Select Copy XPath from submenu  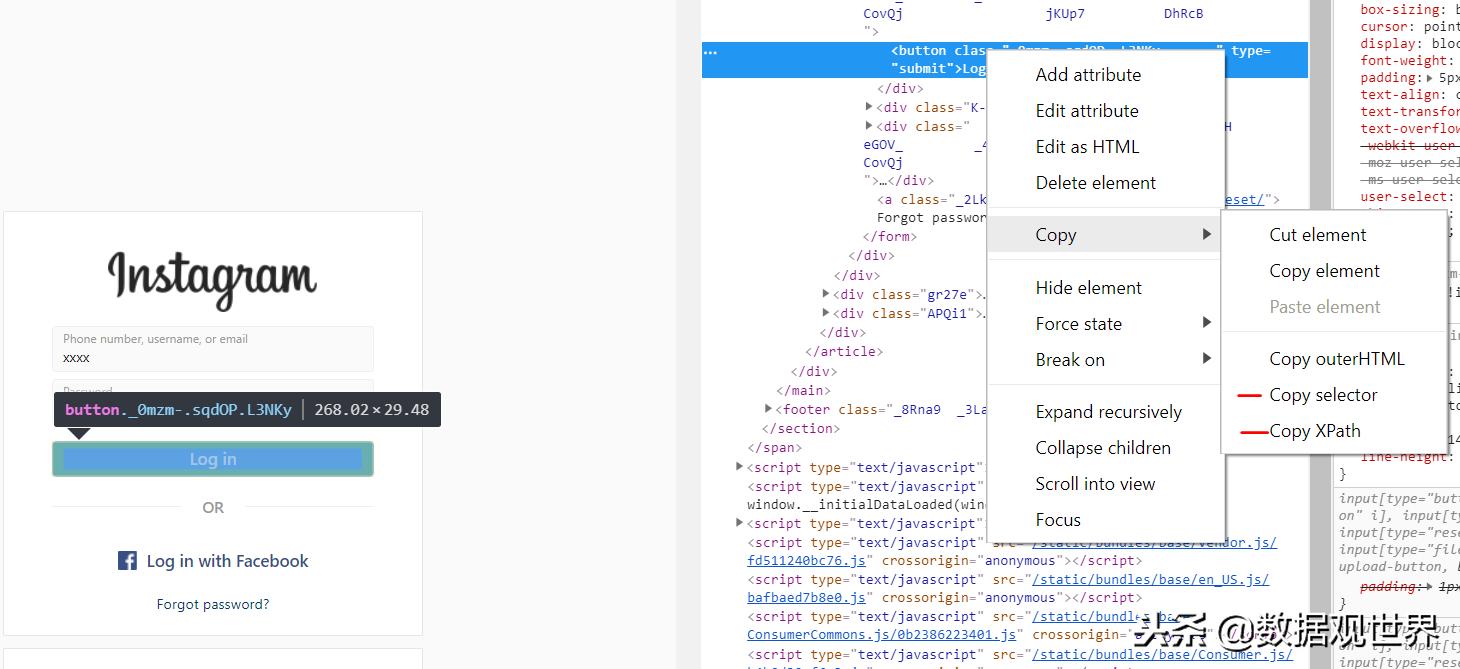coord(1314,431)
